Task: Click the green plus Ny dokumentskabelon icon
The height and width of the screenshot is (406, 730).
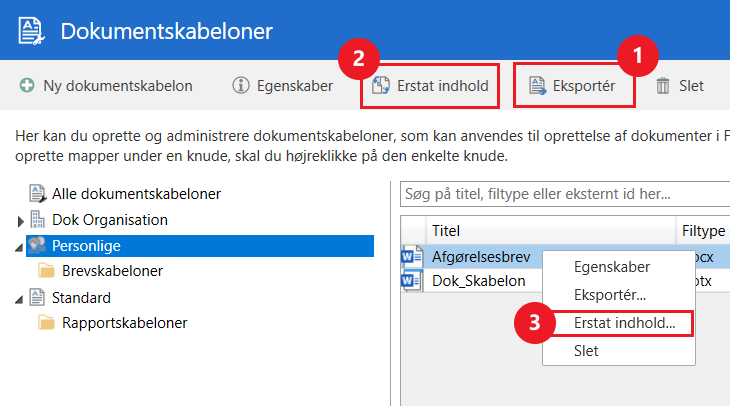Action: [x=27, y=86]
